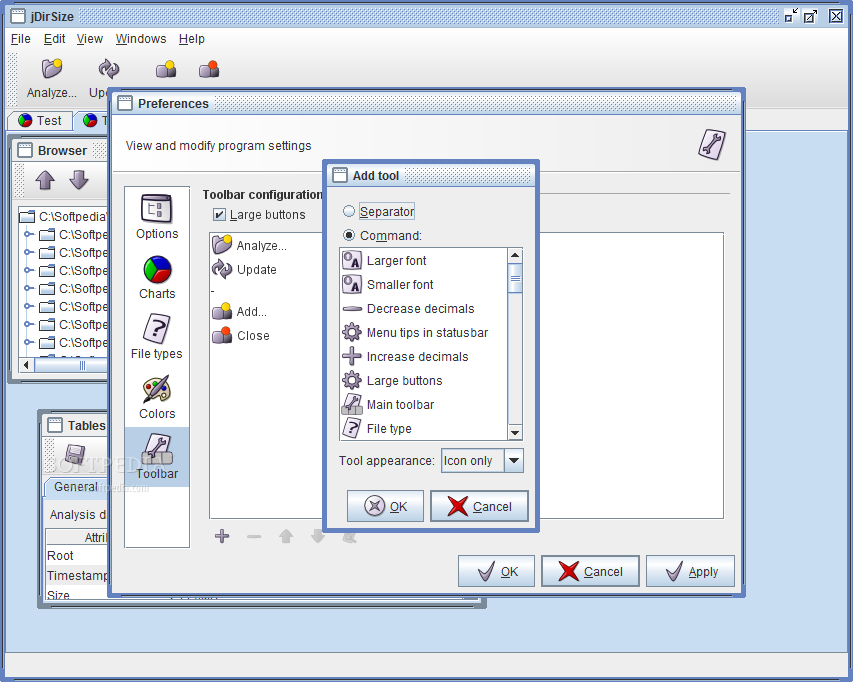Click the plus add-tool icon below toolbar list

[222, 536]
